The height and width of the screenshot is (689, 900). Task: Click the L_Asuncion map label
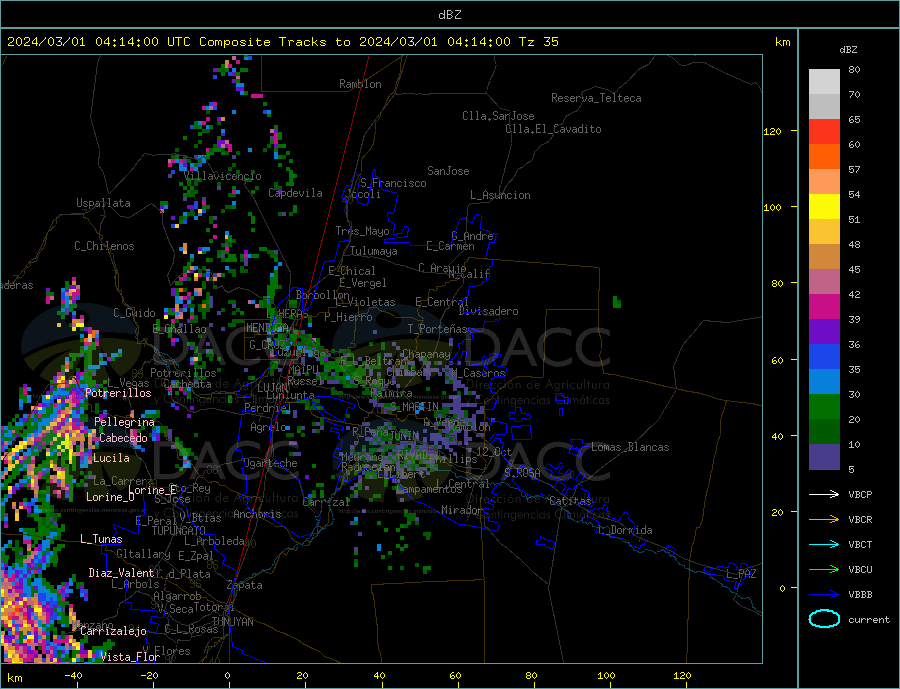click(501, 195)
